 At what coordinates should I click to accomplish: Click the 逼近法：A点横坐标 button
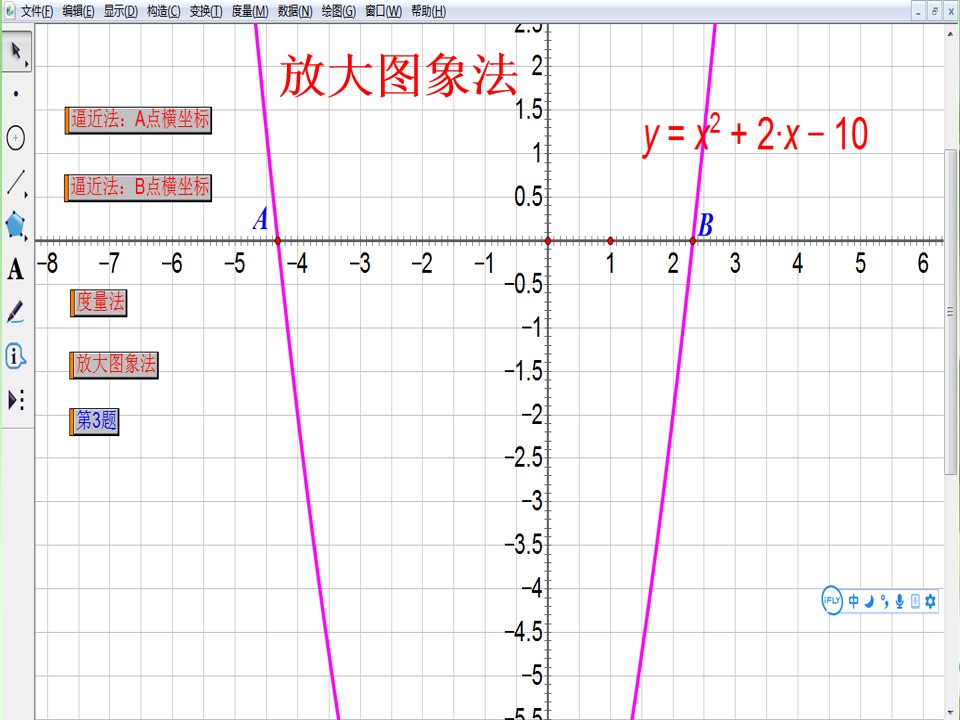click(x=138, y=120)
